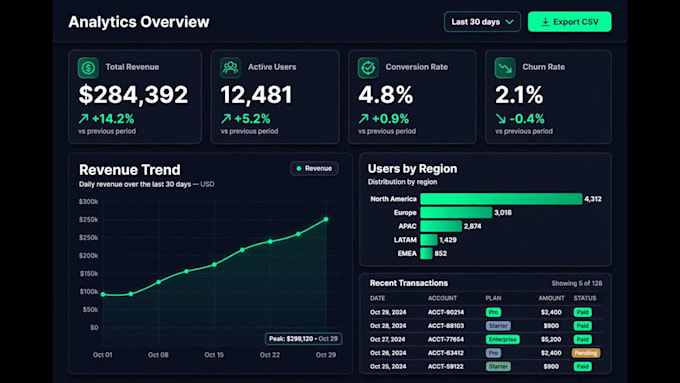Screen dimensions: 680x383
Task: Click the Peak: $298,120 tooltip label
Action: pyautogui.click(x=303, y=339)
